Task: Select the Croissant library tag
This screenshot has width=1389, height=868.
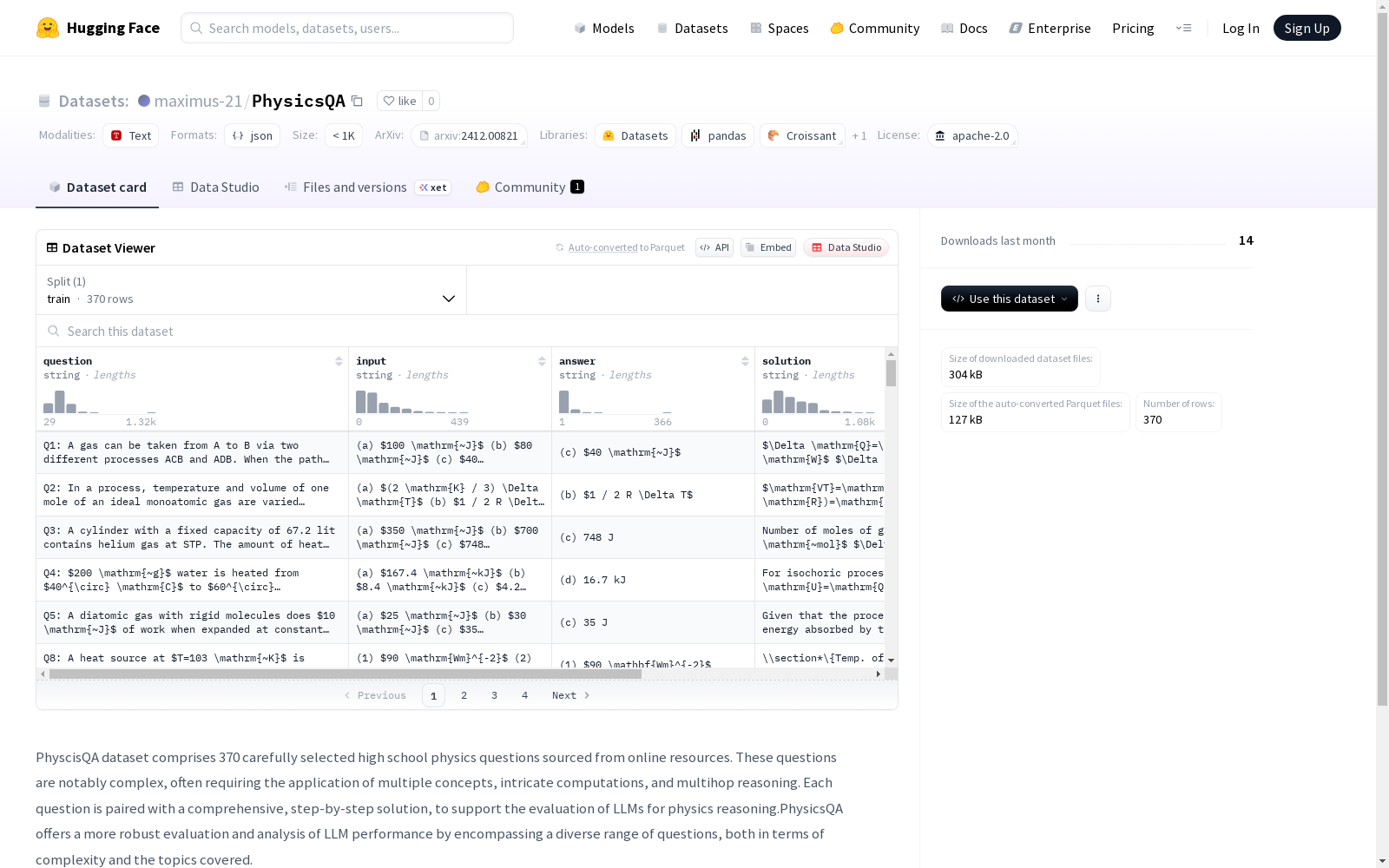Action: click(x=802, y=135)
